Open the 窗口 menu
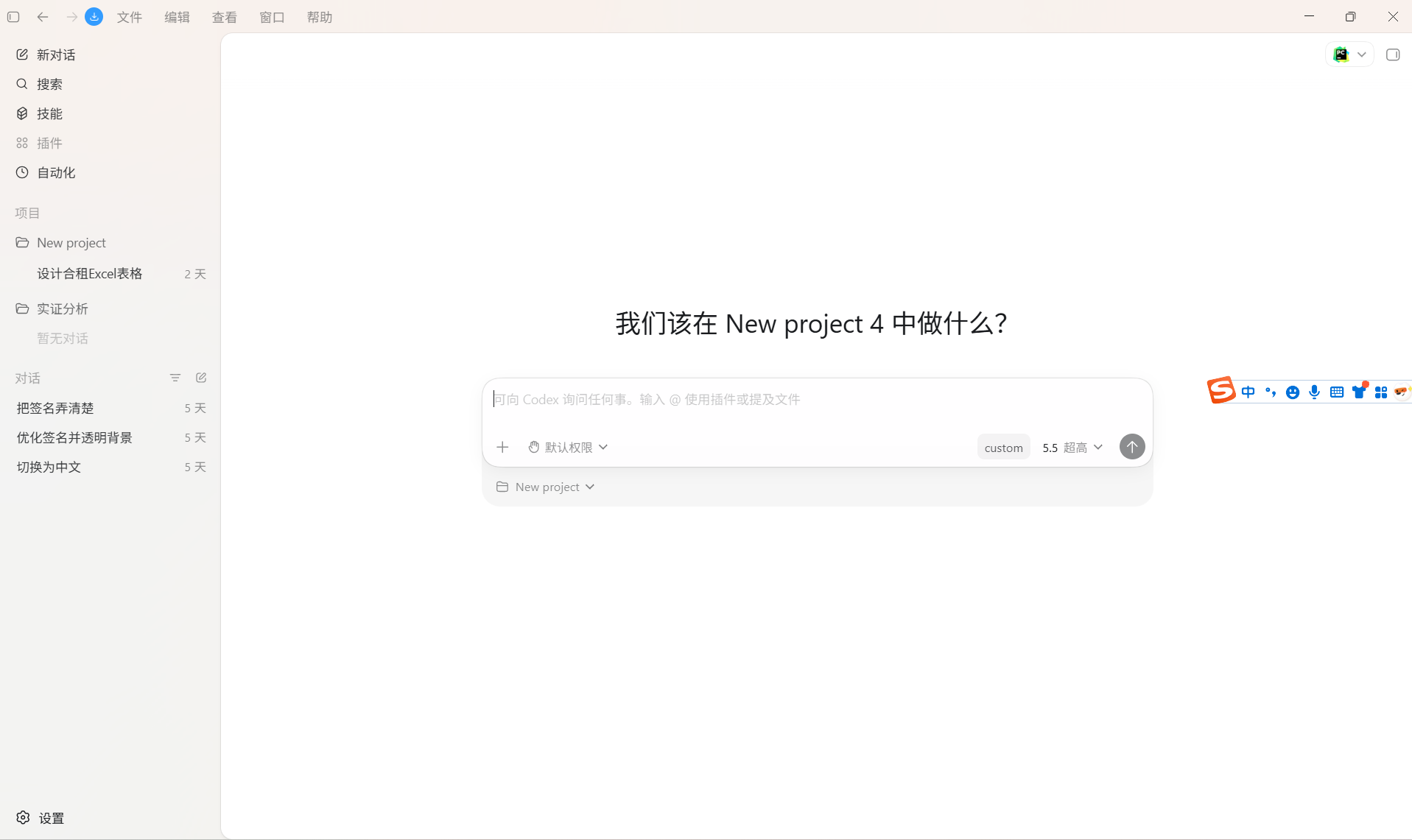This screenshot has width=1412, height=840. (272, 17)
